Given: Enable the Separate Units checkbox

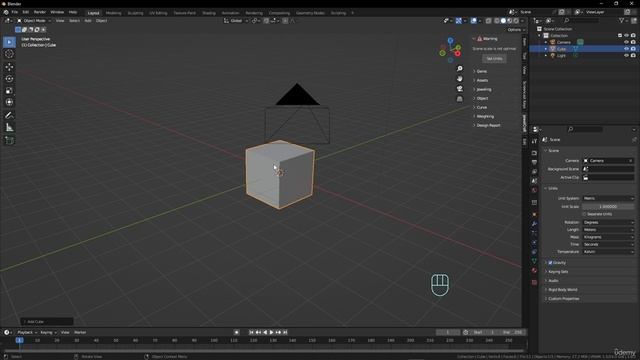Looking at the screenshot, I should (x=584, y=214).
